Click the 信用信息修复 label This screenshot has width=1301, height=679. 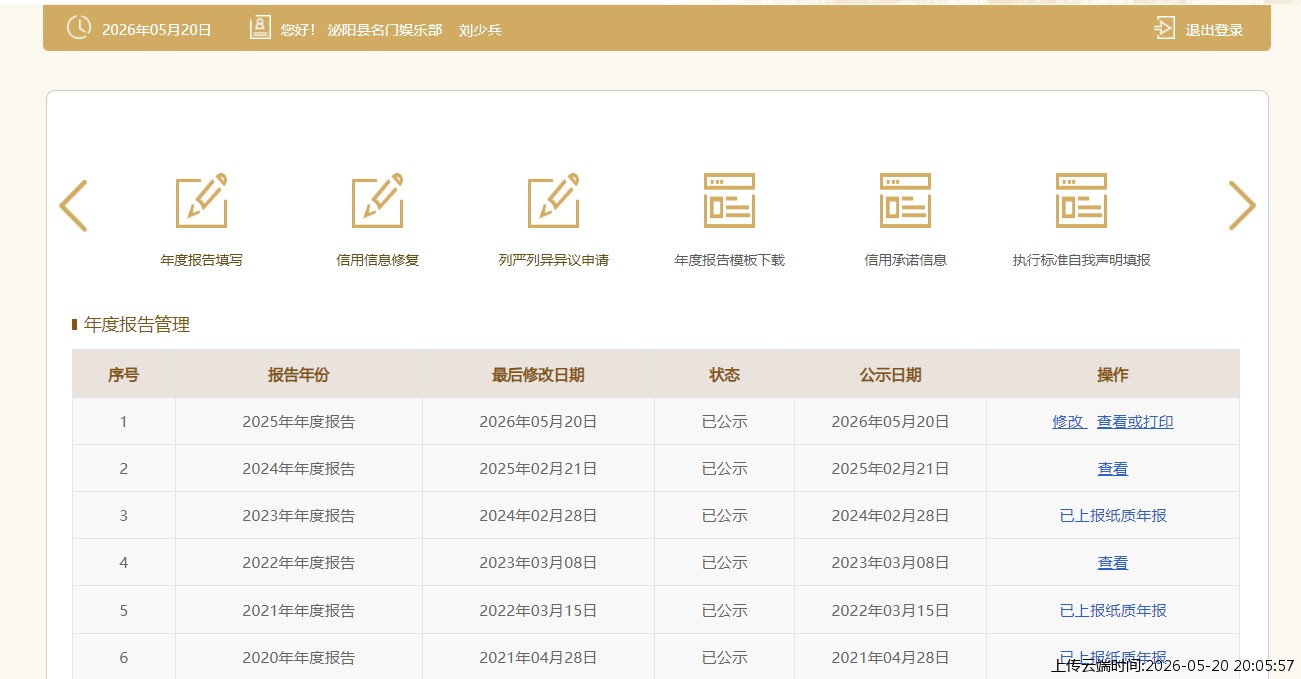coord(377,260)
